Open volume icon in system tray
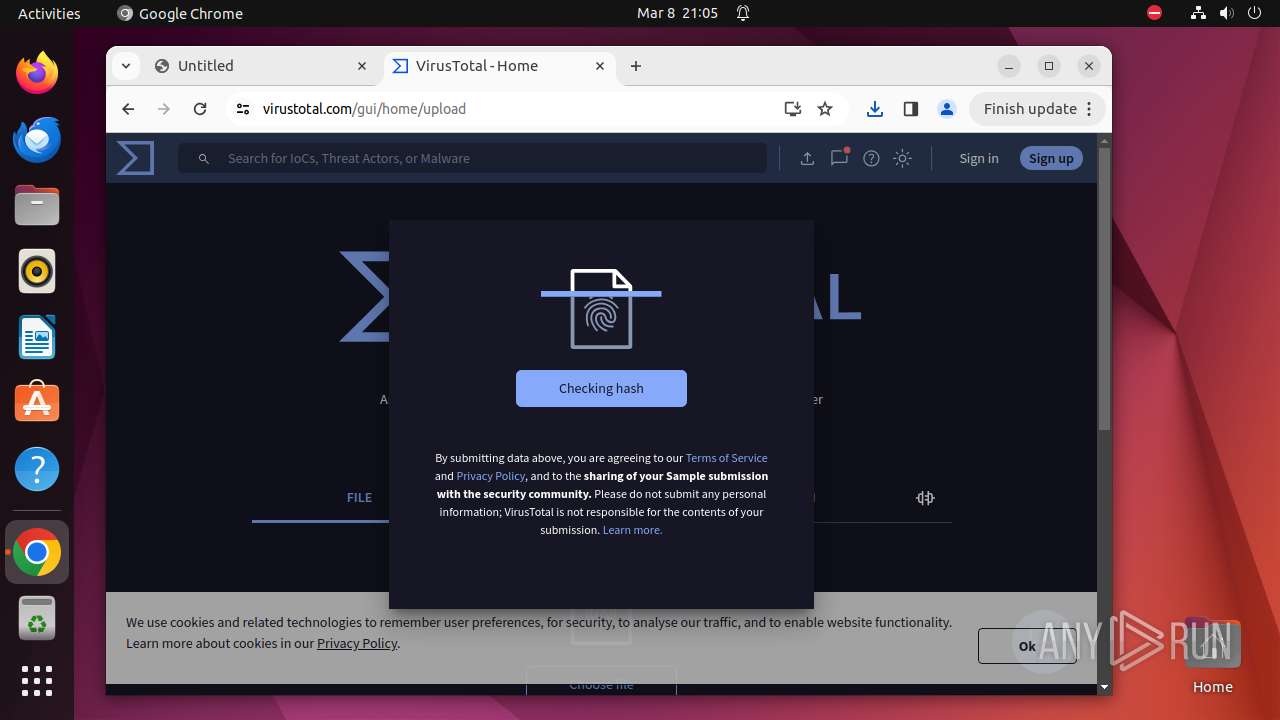1280x720 pixels. (1226, 13)
